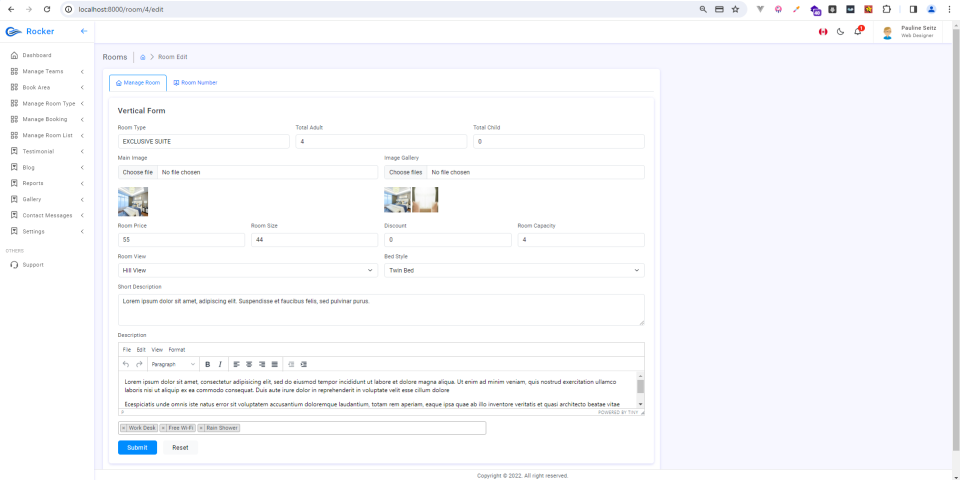Click the redo arrow in editor toolbar
This screenshot has width=960, height=480.
pyautogui.click(x=139, y=364)
